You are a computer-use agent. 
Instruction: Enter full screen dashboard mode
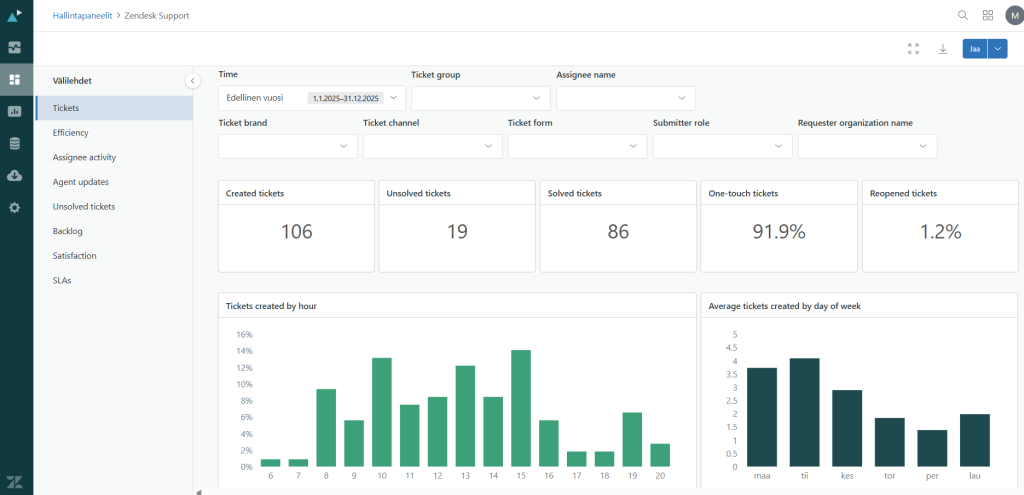click(913, 48)
